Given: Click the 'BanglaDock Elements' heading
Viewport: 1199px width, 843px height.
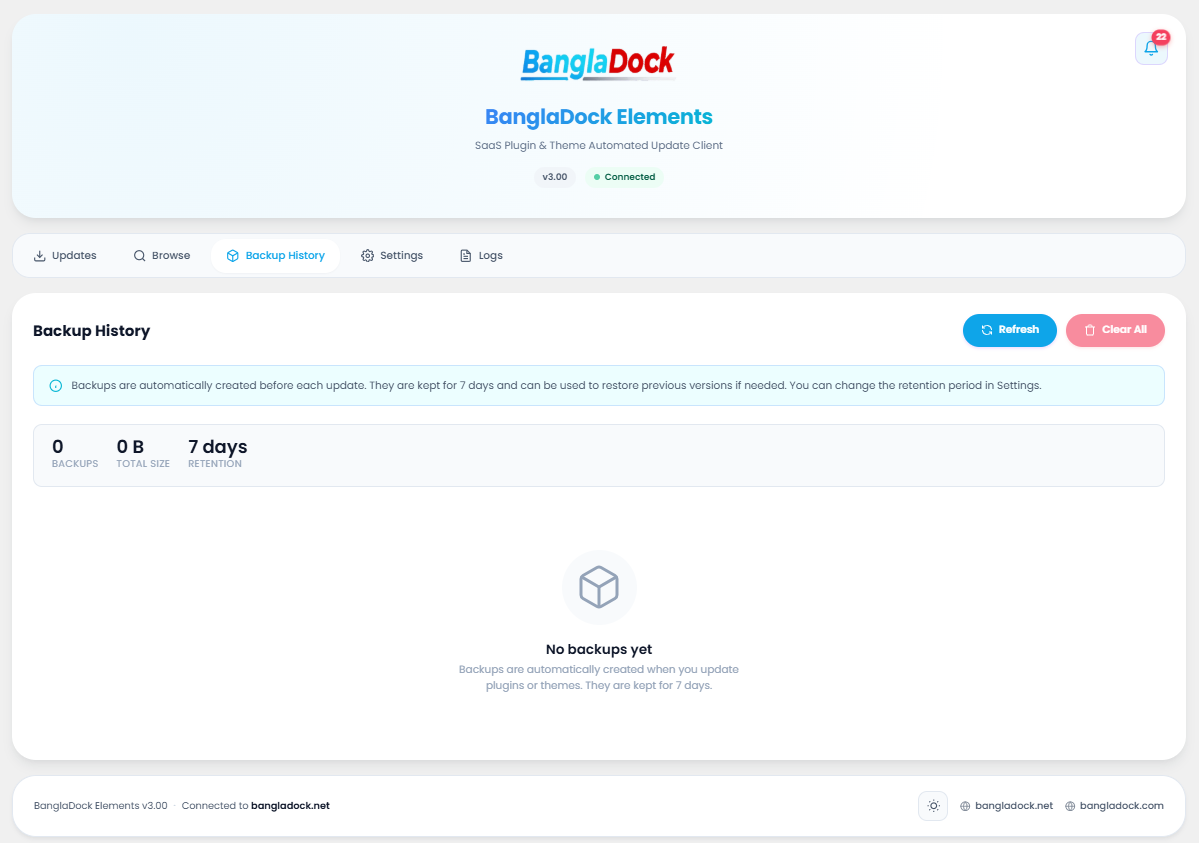Looking at the screenshot, I should [599, 116].
